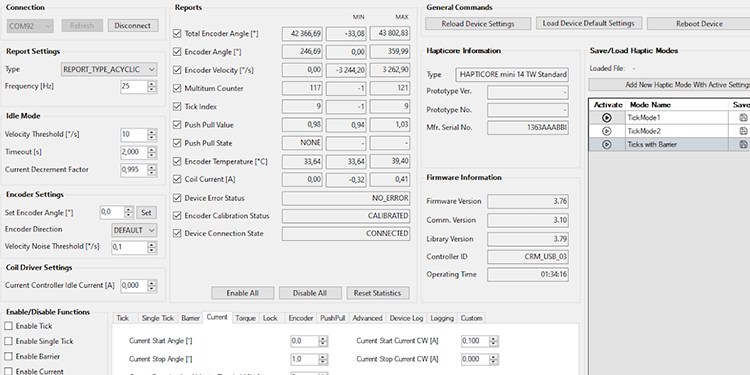Activate TickMode2 play icon

(x=607, y=131)
